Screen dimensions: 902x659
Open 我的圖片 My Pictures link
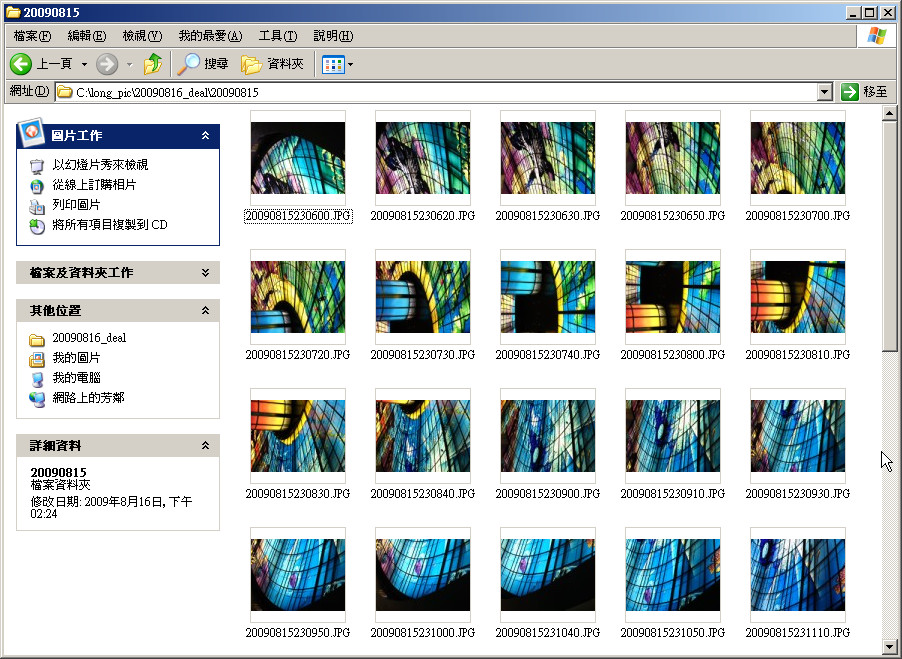(x=76, y=358)
